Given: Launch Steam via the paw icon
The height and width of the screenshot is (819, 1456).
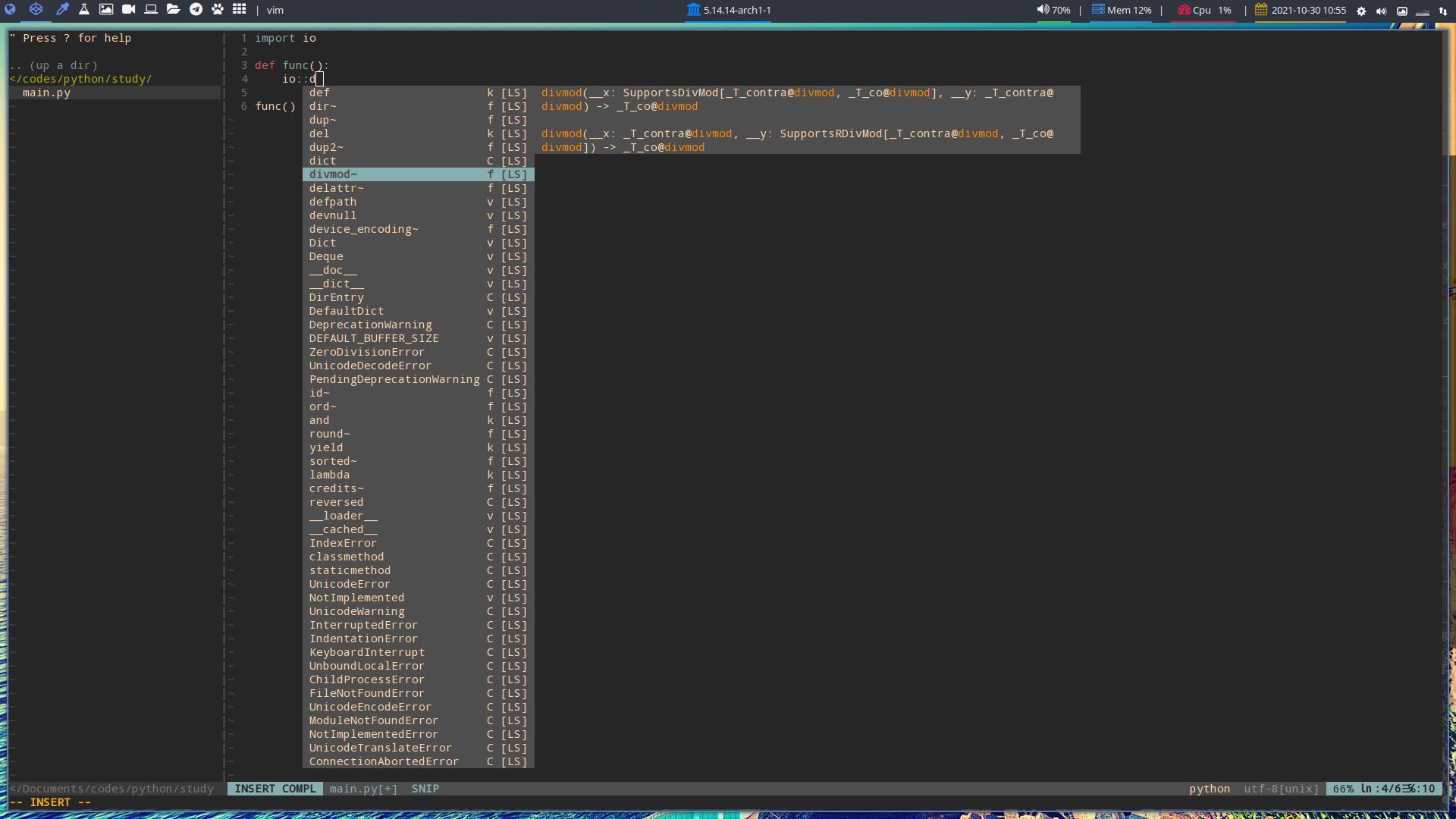Looking at the screenshot, I should (218, 10).
